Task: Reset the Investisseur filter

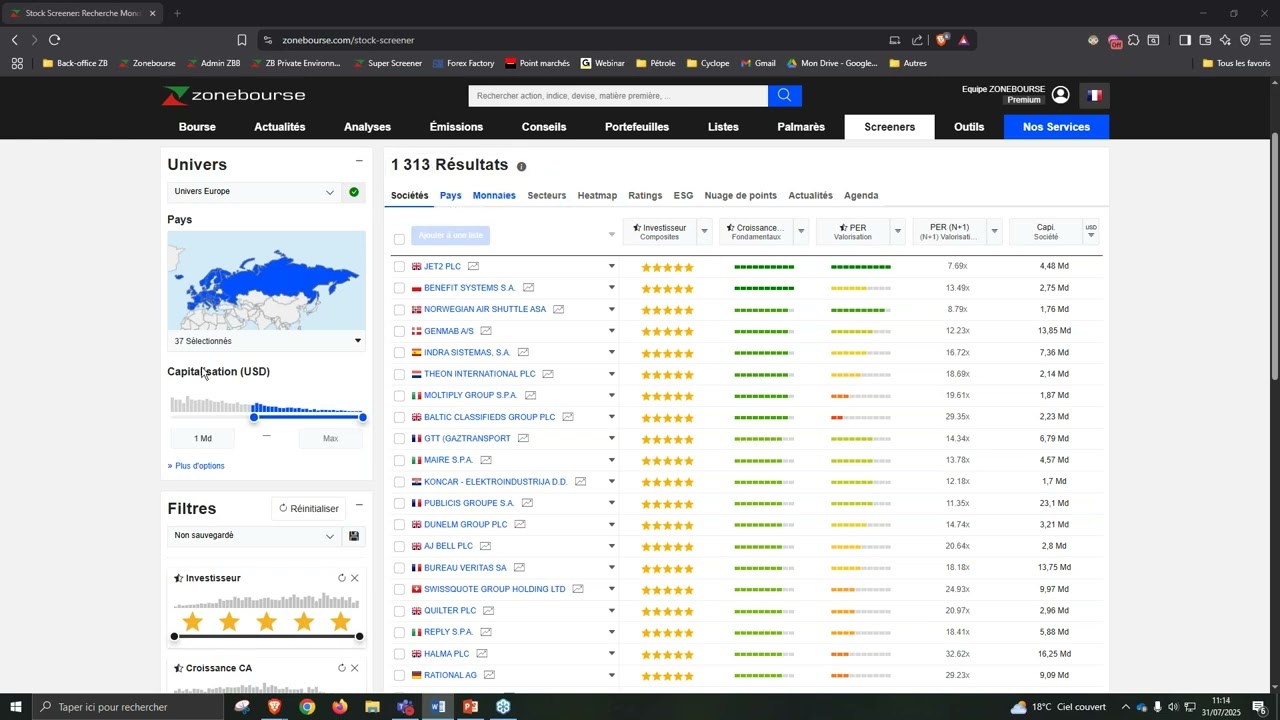Action: point(342,578)
